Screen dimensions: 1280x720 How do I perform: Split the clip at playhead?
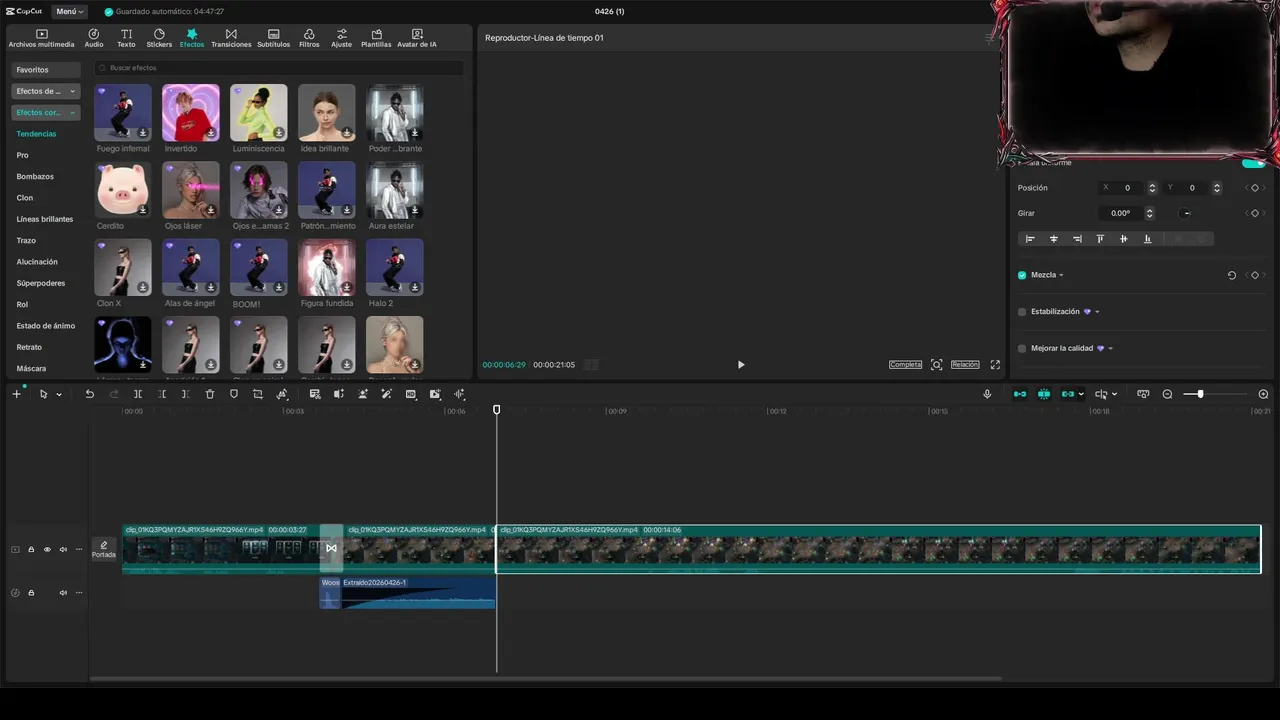tap(137, 394)
